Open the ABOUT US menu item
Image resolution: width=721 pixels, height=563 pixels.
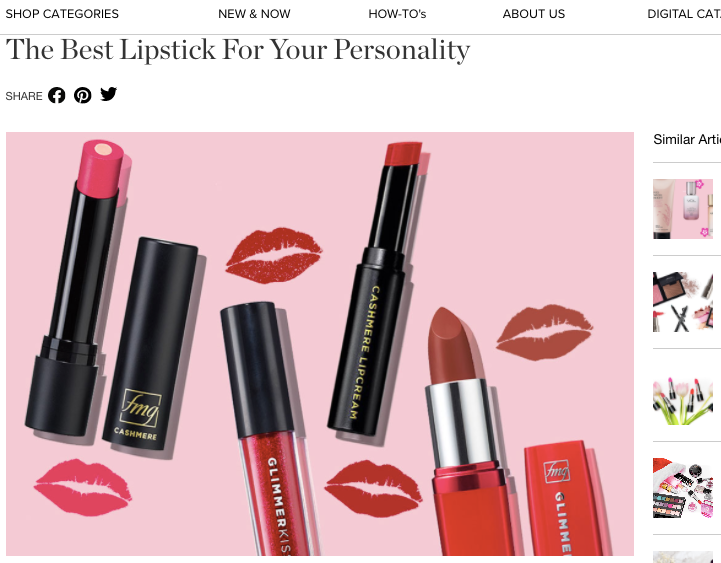(x=534, y=14)
